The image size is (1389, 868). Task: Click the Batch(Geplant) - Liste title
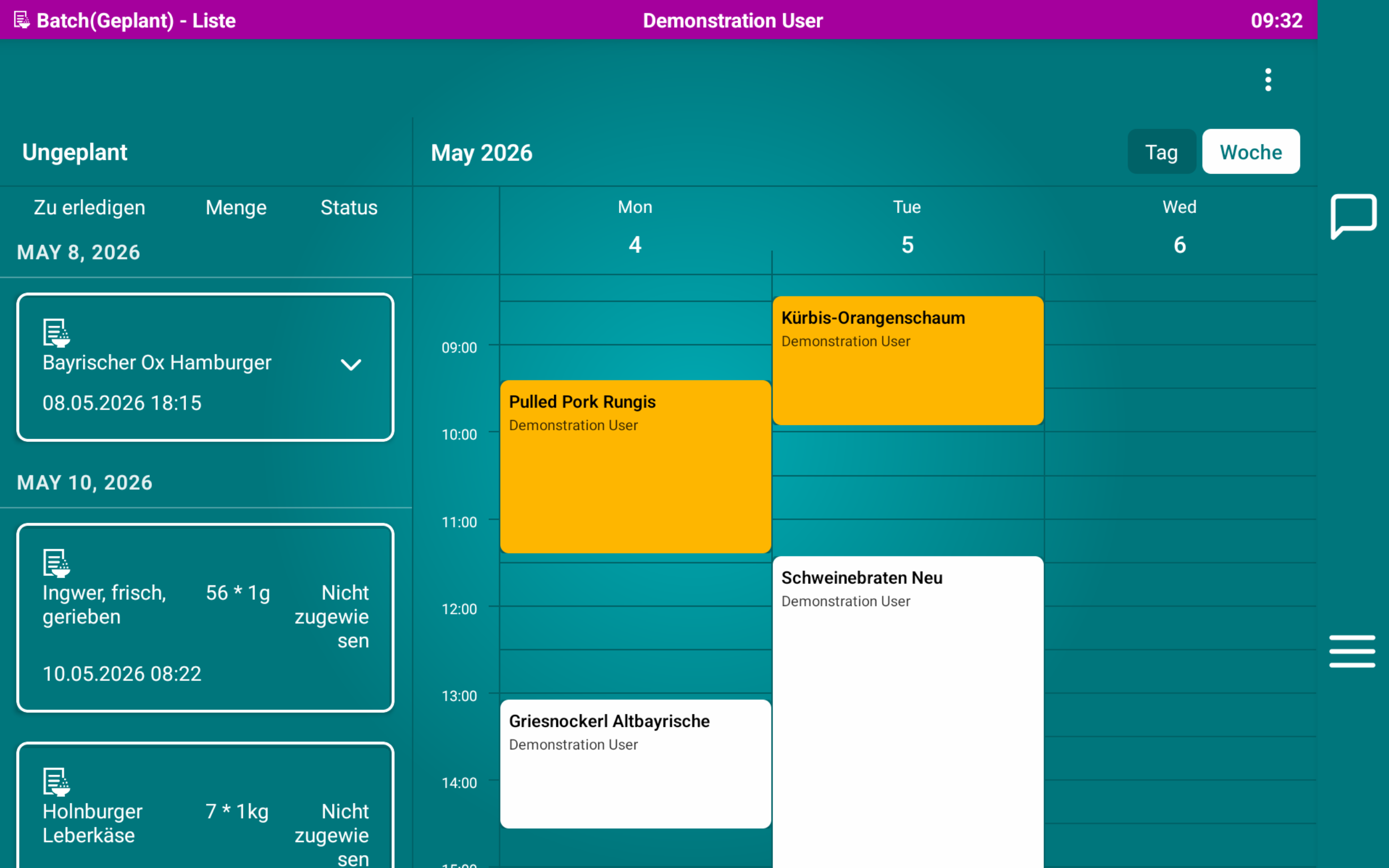pos(136,21)
